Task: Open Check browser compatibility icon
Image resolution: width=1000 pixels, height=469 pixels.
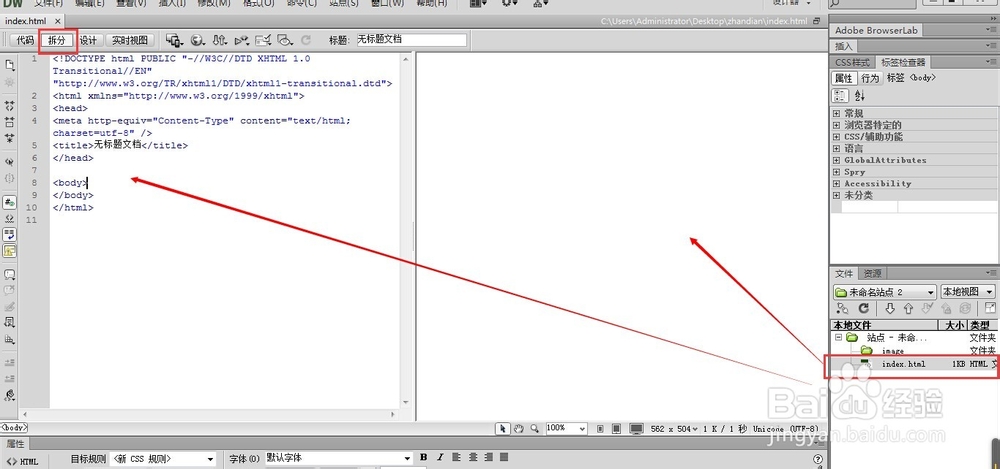Action: 263,40
